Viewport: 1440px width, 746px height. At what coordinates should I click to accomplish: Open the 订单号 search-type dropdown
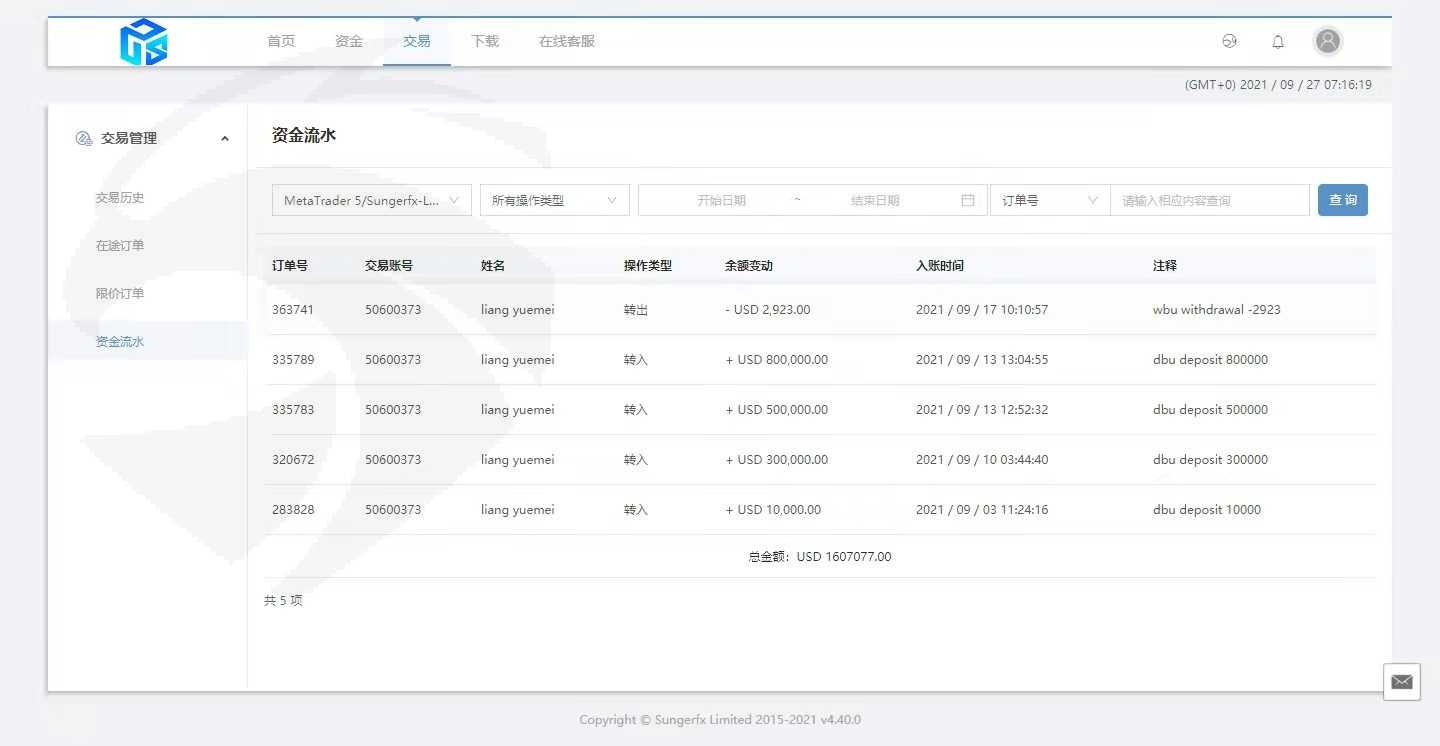click(x=1050, y=200)
